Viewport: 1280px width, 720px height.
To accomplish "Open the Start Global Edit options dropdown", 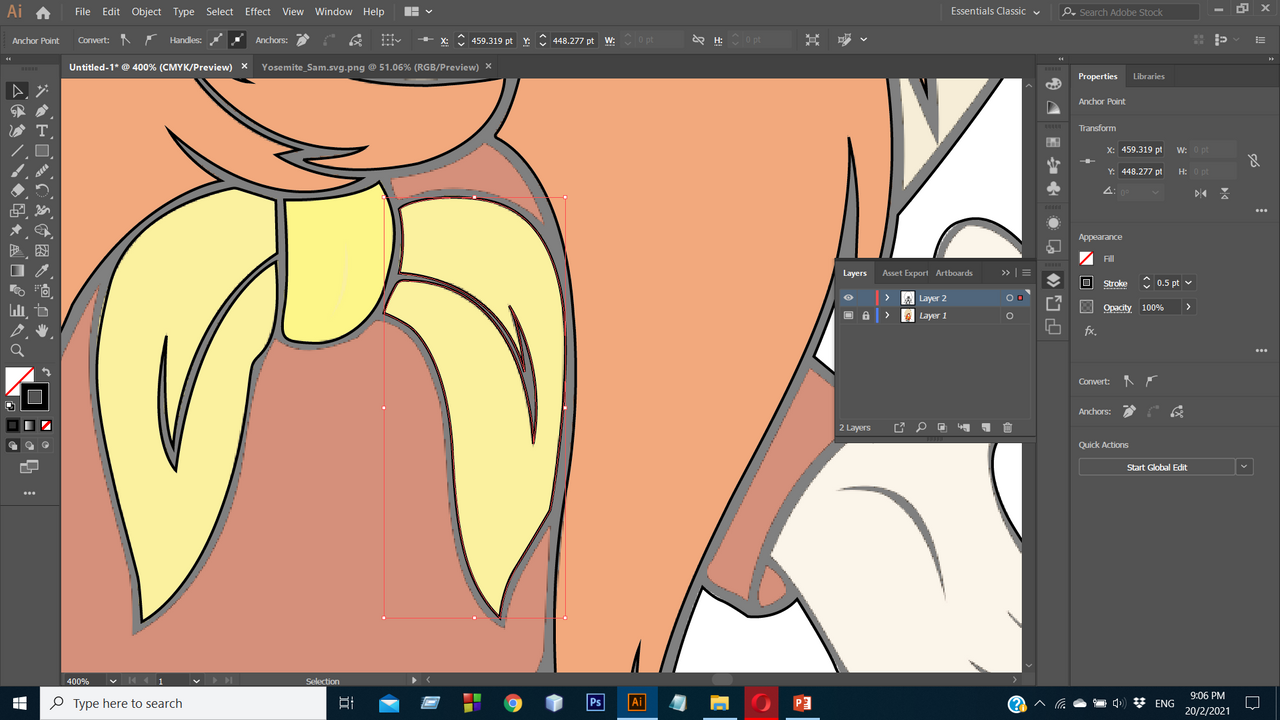I will tap(1245, 467).
